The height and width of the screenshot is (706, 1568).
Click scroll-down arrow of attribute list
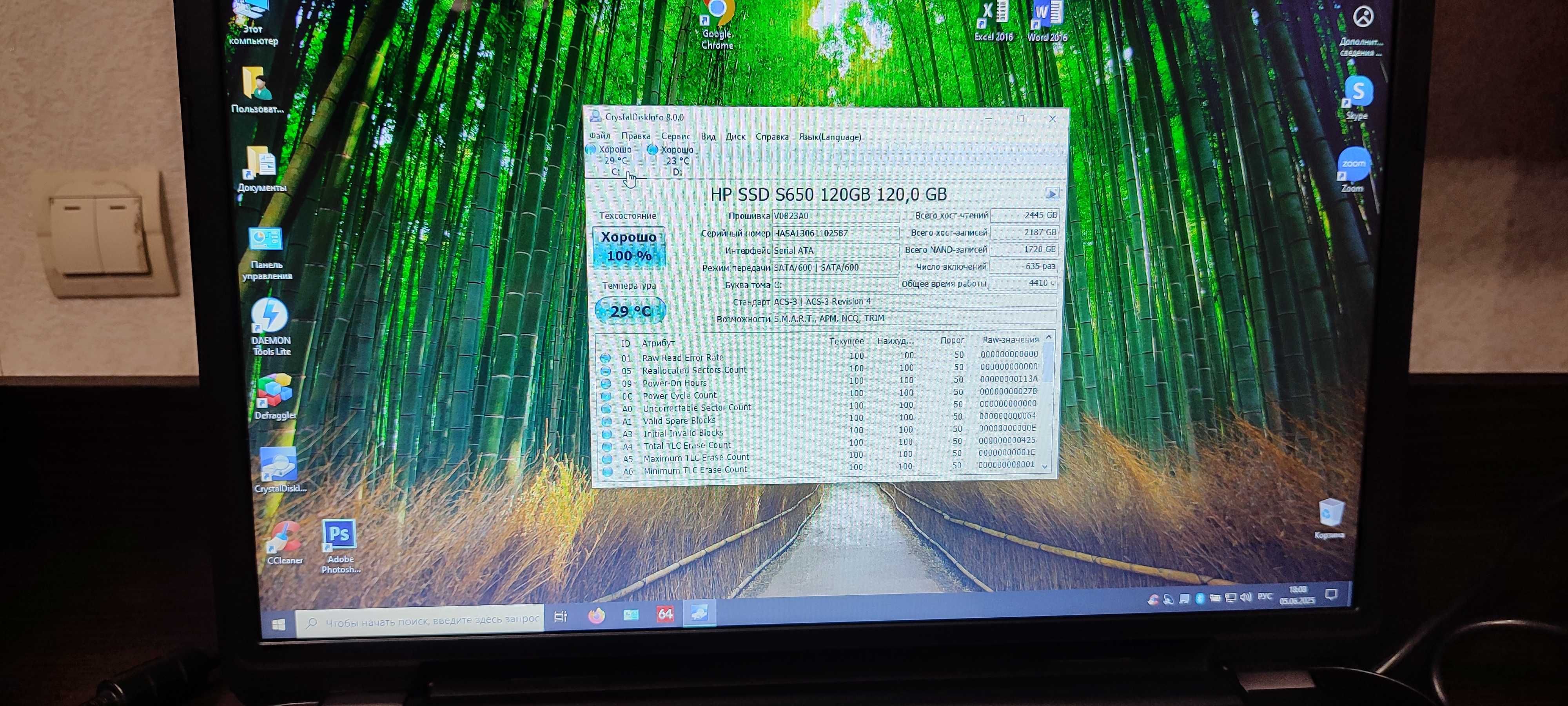[x=1045, y=467]
